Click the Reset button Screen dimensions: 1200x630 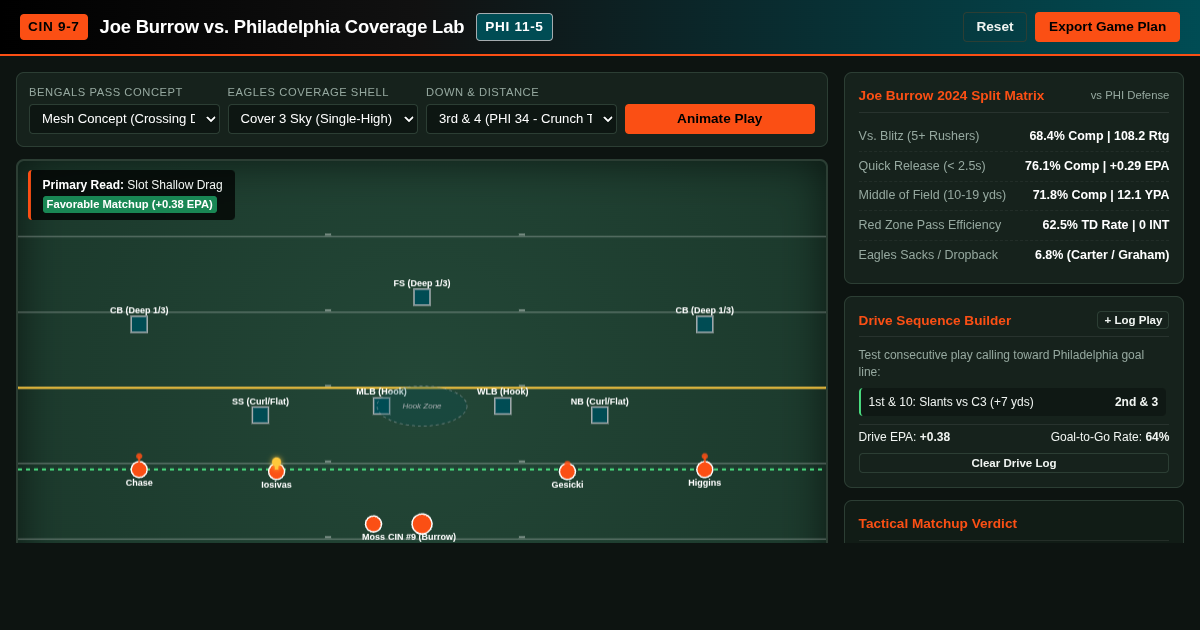click(995, 27)
